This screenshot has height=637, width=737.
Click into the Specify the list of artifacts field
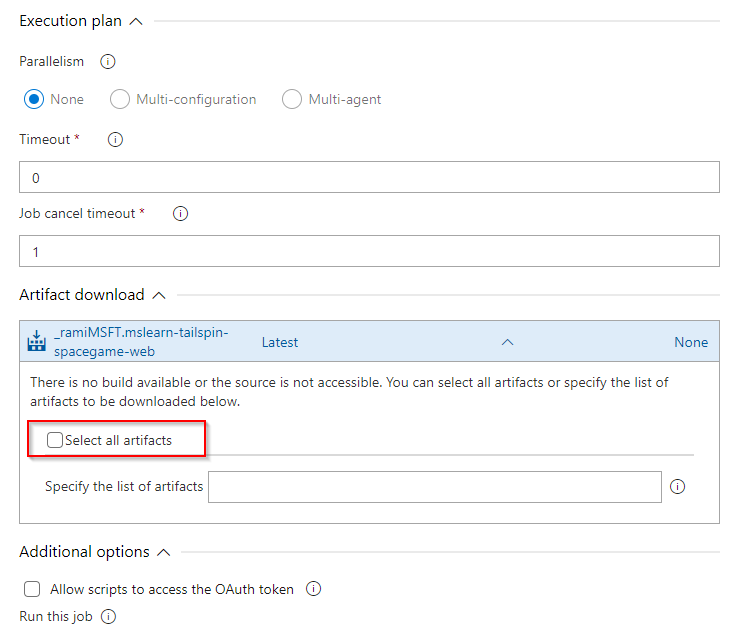pyautogui.click(x=435, y=487)
